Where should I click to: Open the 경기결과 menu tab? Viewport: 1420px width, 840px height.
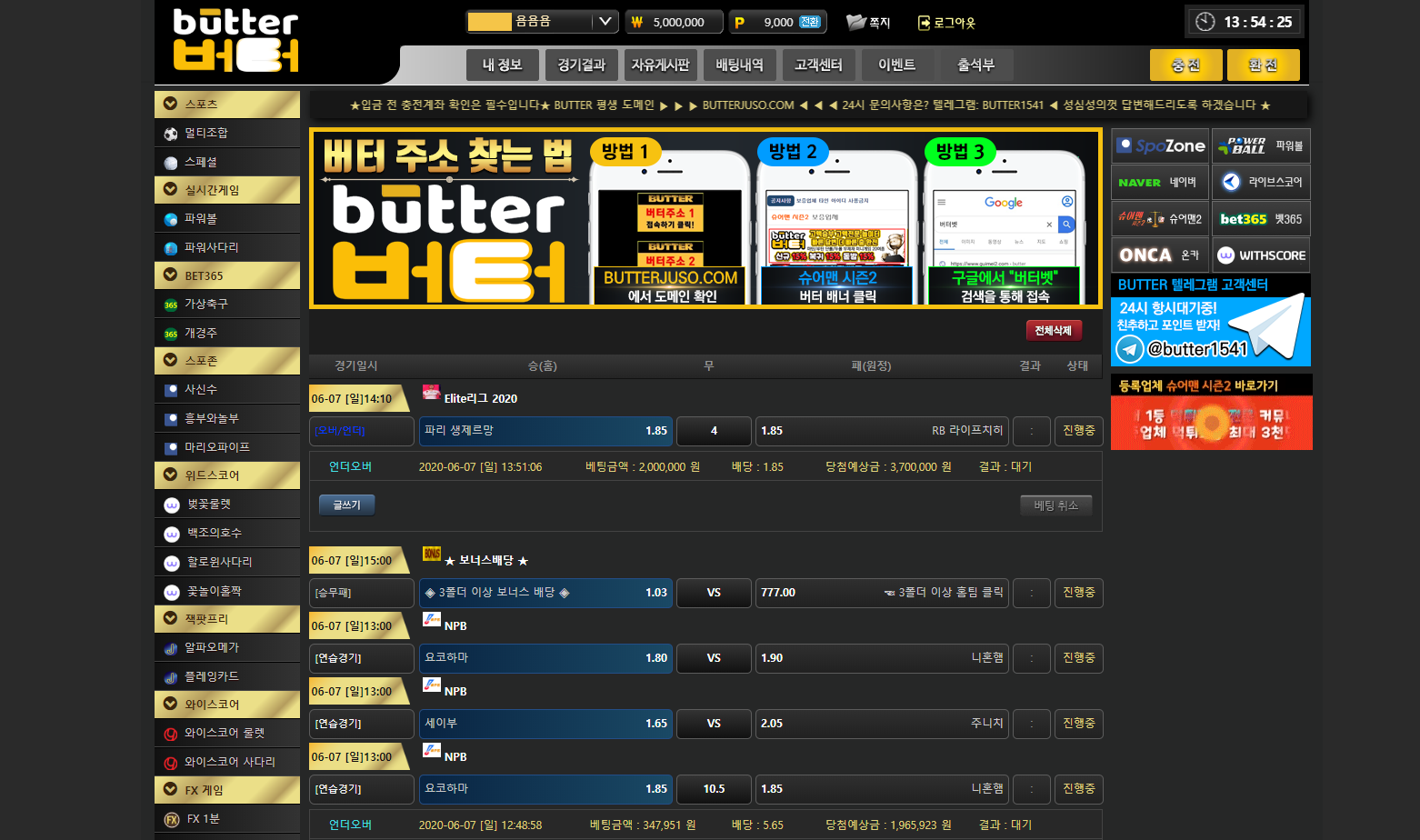582,65
